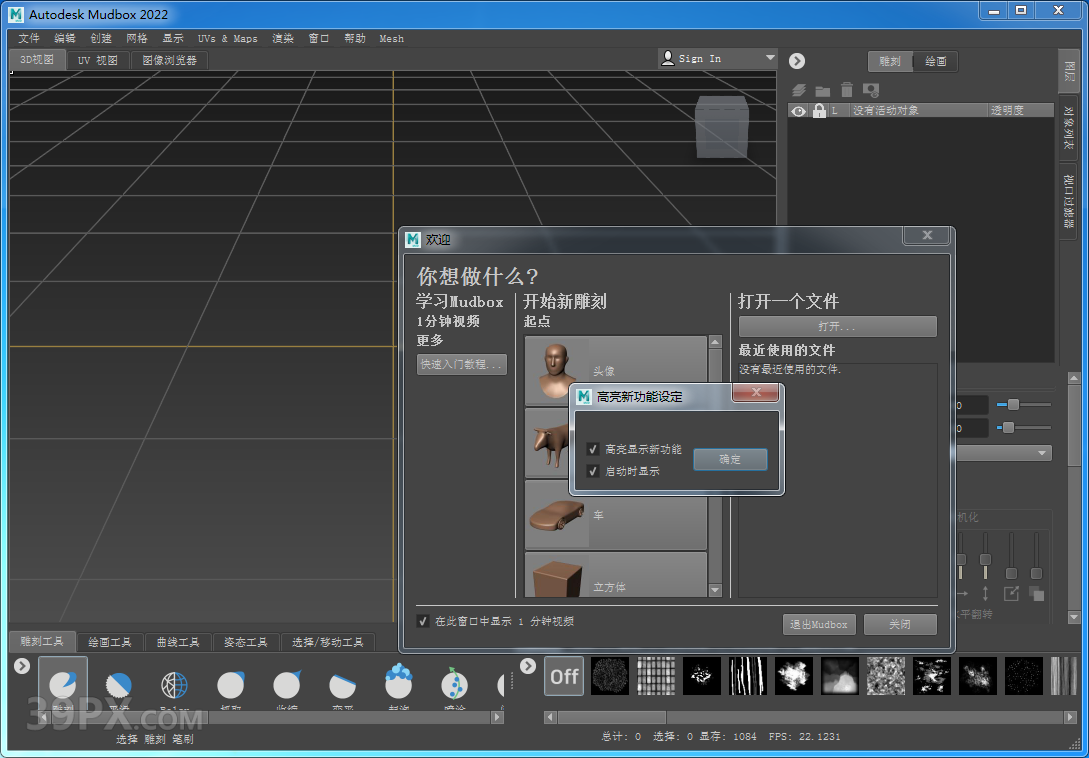Expand the layers panel arrow menu
The width and height of the screenshot is (1089, 758).
tap(797, 61)
